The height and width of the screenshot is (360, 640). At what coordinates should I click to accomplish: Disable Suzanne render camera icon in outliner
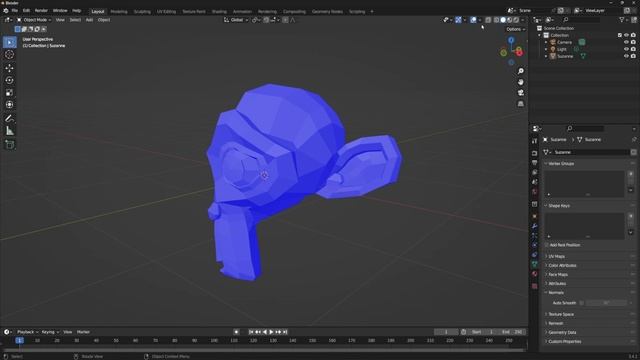pyautogui.click(x=633, y=56)
